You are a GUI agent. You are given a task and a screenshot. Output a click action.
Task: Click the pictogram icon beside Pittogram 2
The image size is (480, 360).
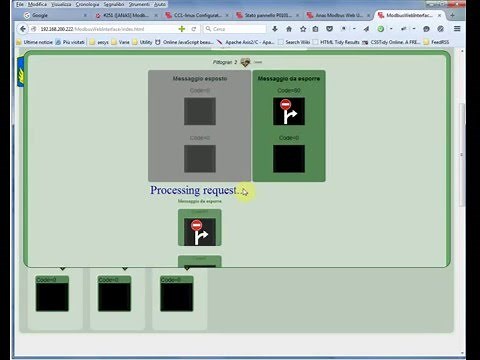coord(245,62)
